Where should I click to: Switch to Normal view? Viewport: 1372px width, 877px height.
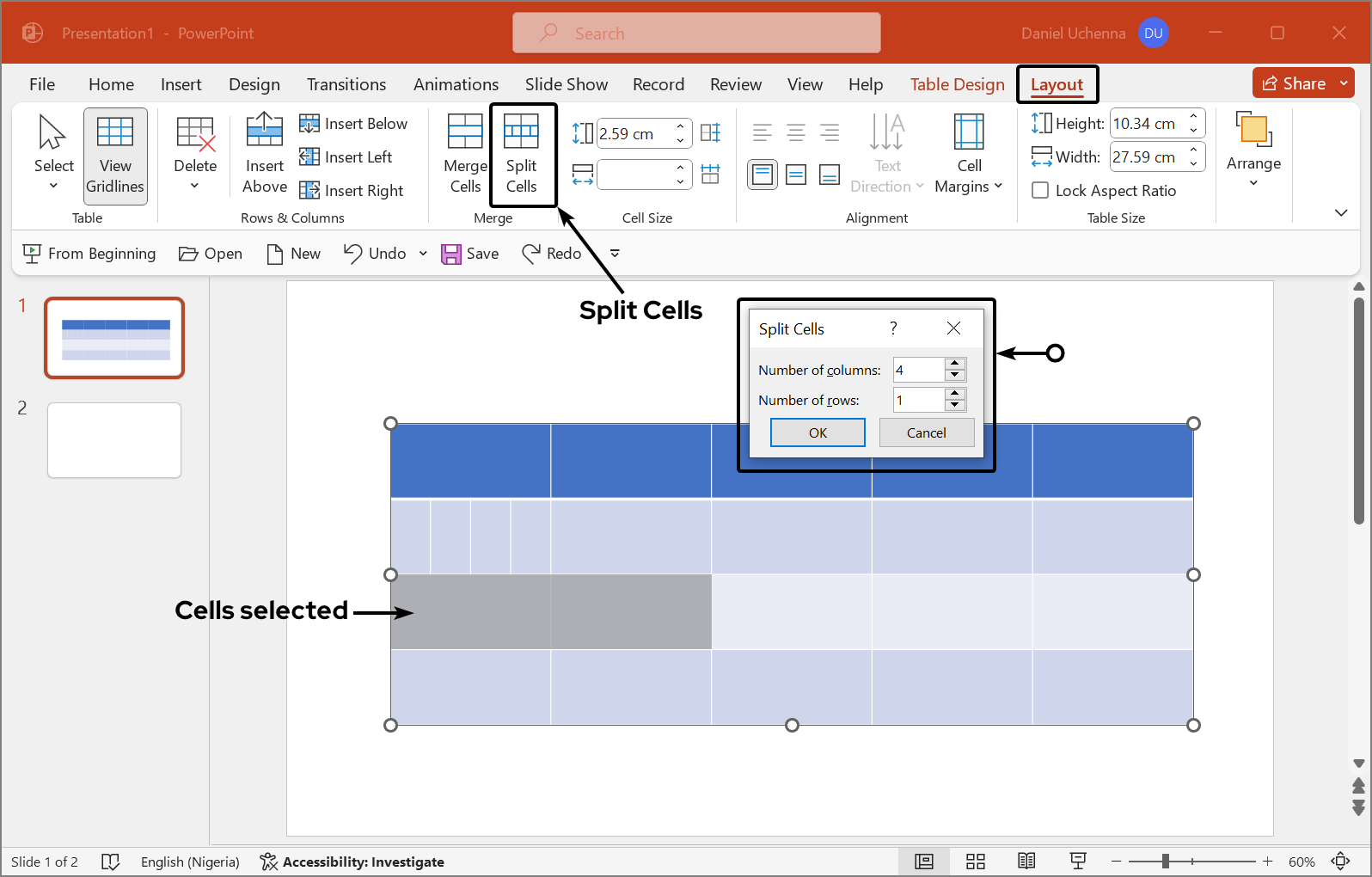(924, 862)
